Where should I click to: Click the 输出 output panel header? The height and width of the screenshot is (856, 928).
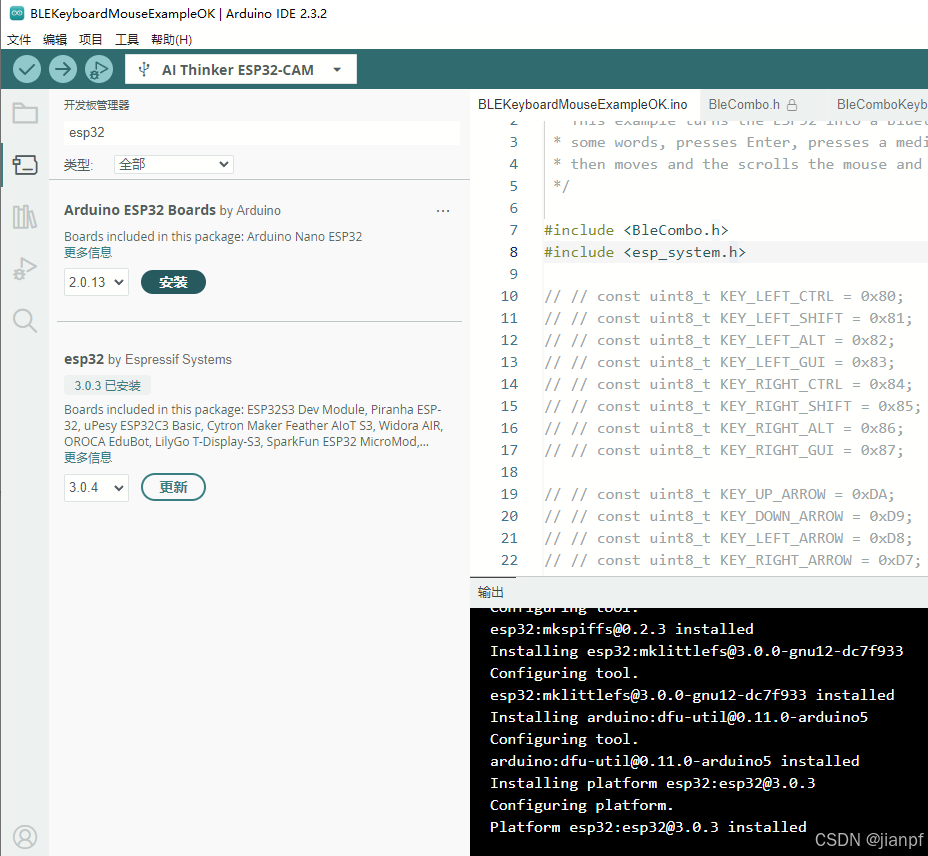tap(491, 592)
